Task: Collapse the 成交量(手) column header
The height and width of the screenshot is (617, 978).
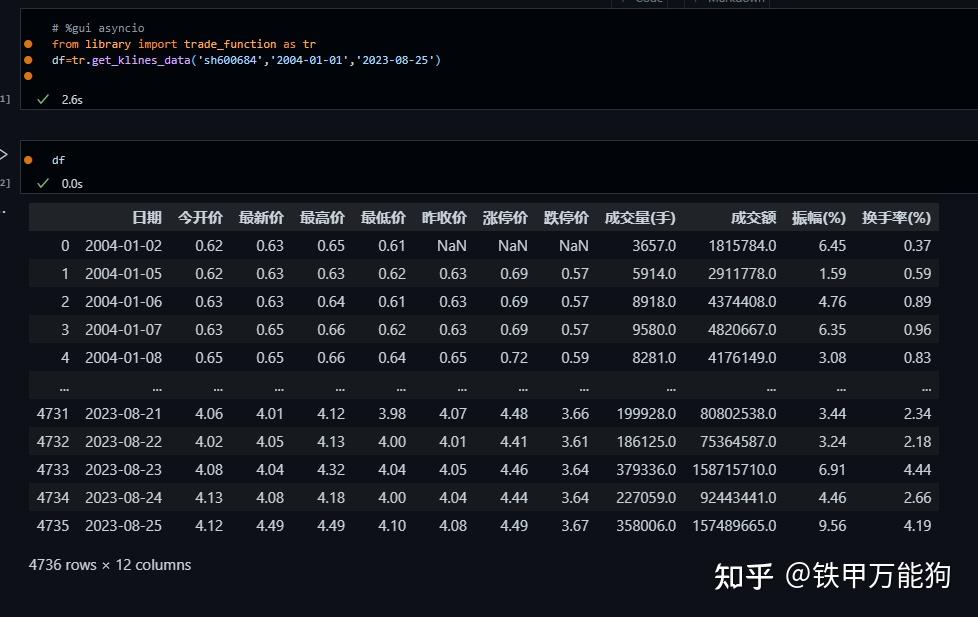Action: (x=641, y=217)
